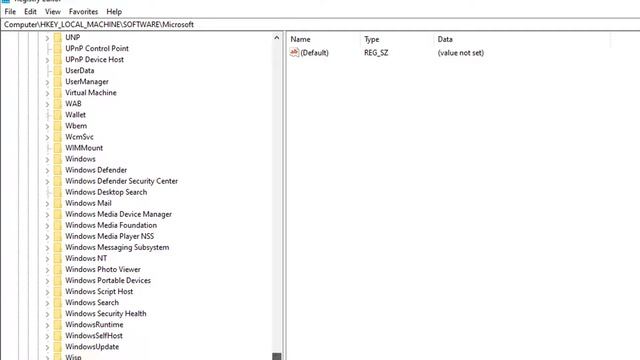Screen dimensions: 640x360
Task: Expand the UserManager key
Action: click(47, 82)
